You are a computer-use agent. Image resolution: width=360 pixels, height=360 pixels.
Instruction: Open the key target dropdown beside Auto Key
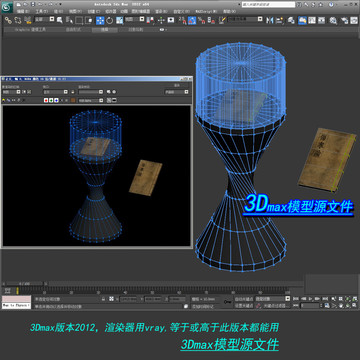pos(273,299)
